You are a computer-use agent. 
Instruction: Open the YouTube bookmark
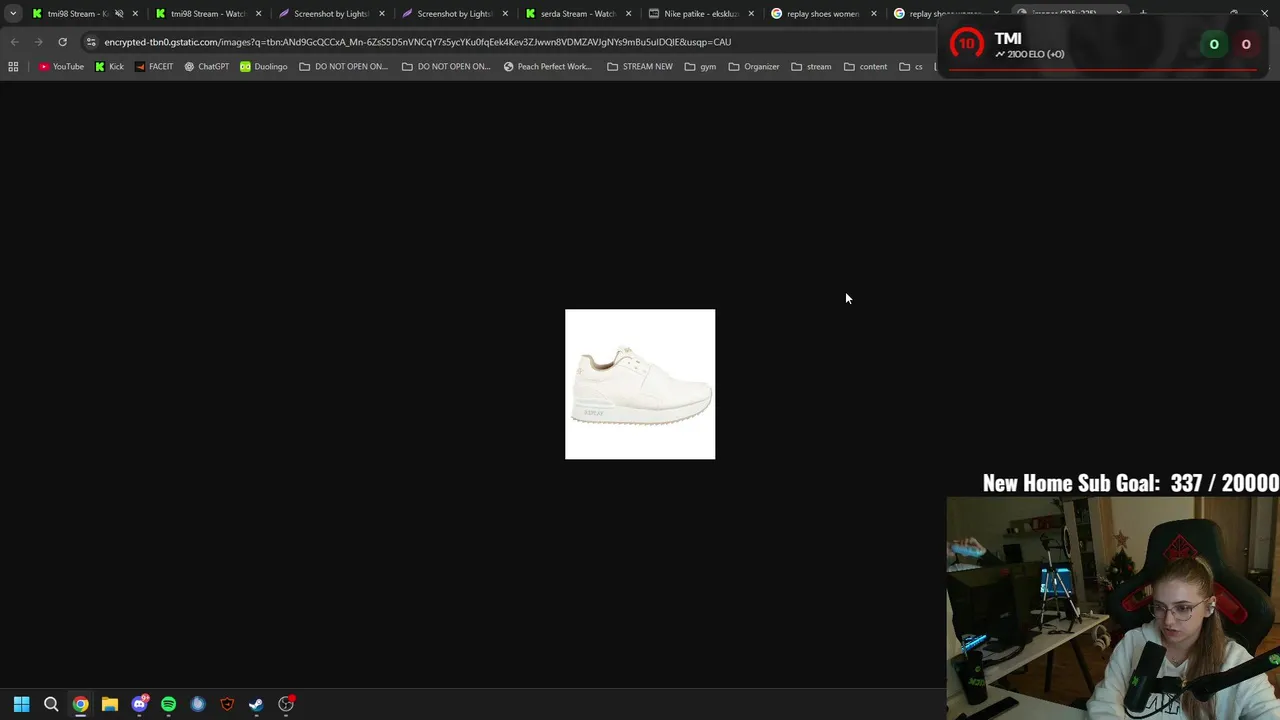click(61, 67)
